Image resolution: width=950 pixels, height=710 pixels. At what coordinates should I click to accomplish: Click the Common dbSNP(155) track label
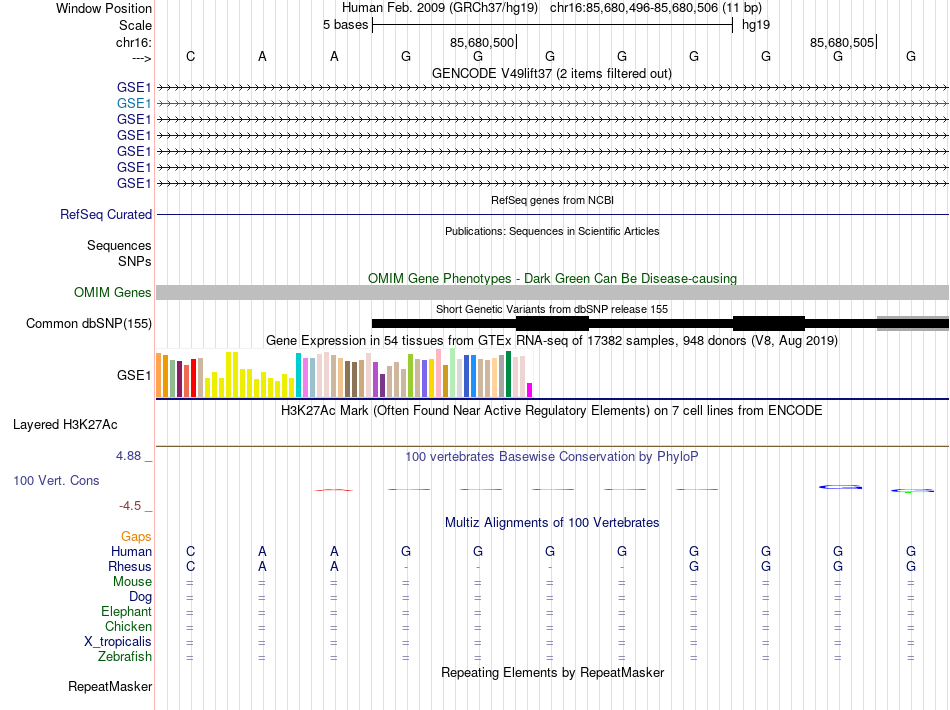point(88,323)
